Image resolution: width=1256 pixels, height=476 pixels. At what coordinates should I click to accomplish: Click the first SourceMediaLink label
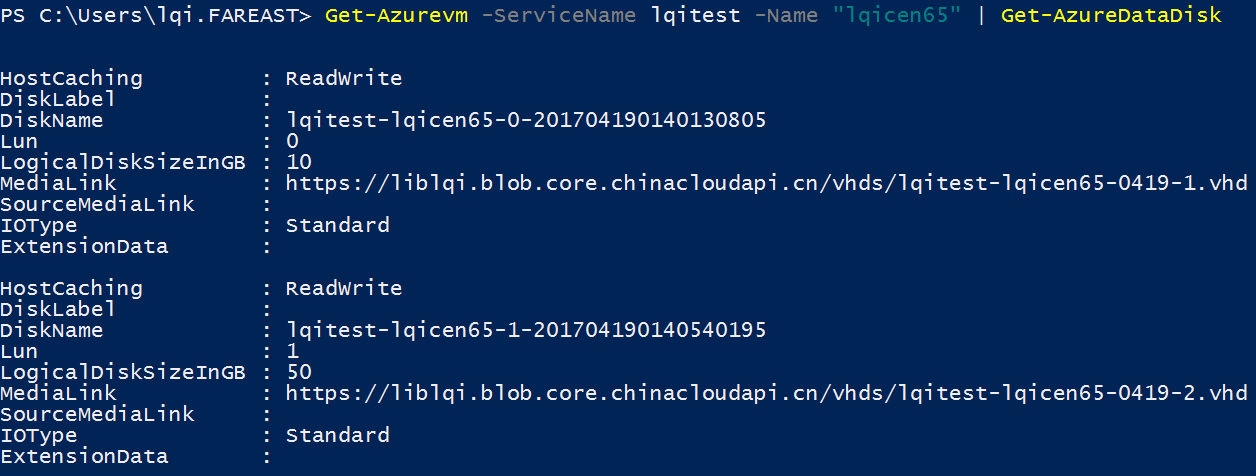pos(97,204)
